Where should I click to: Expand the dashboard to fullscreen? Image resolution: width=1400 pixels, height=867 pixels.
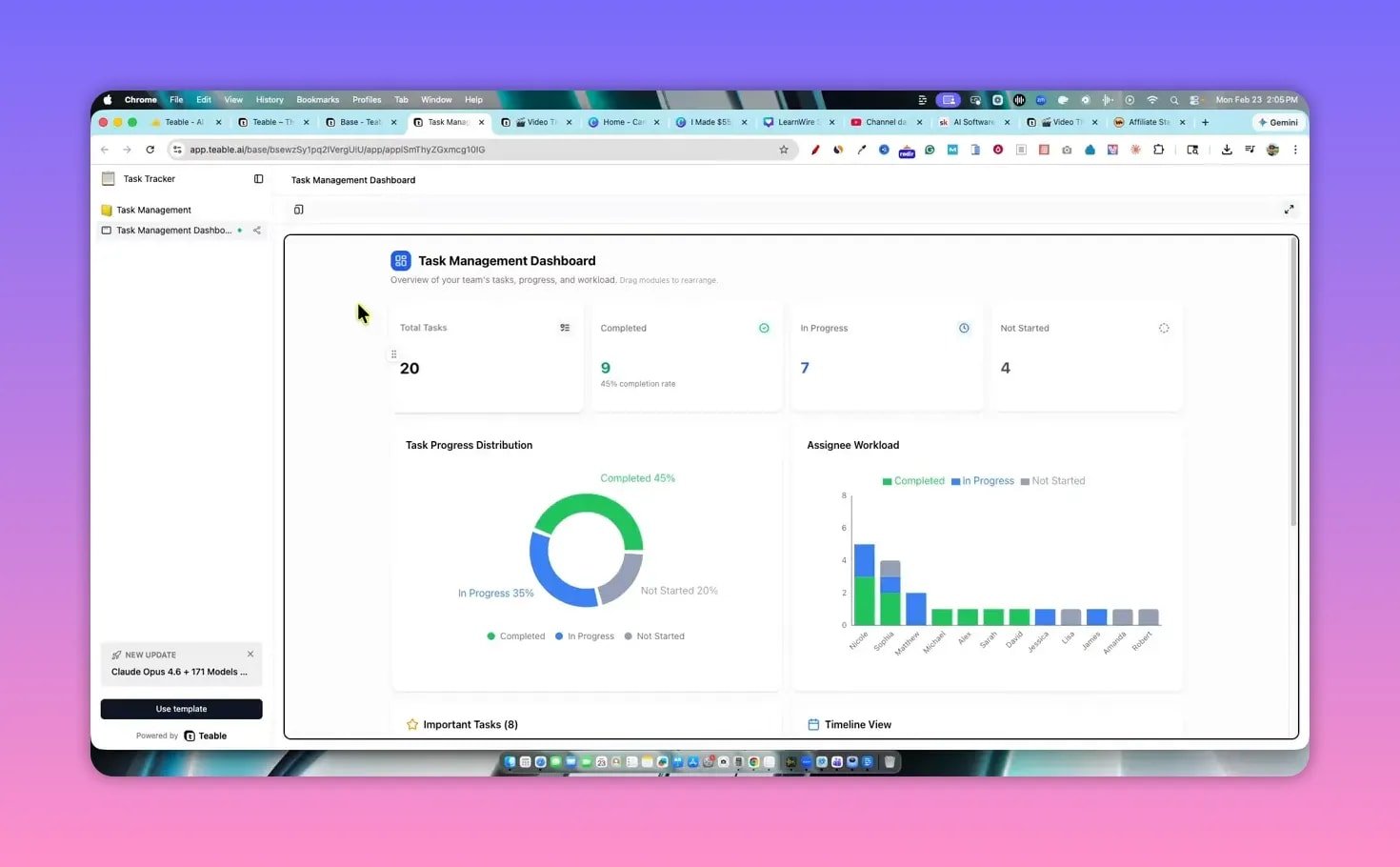1290,209
